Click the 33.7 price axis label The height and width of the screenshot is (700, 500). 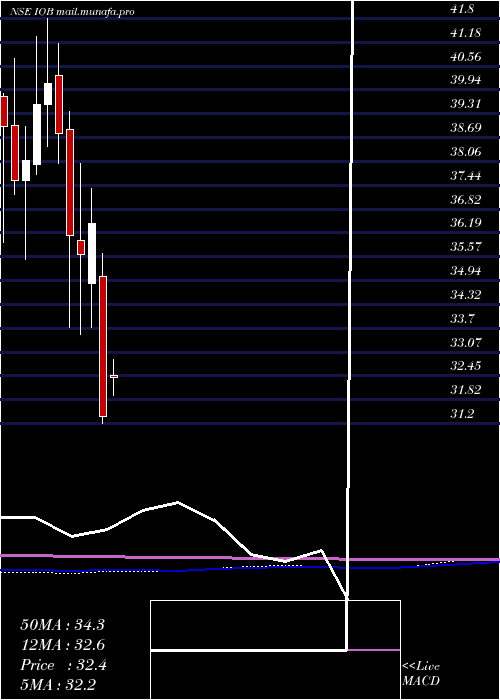tap(462, 319)
